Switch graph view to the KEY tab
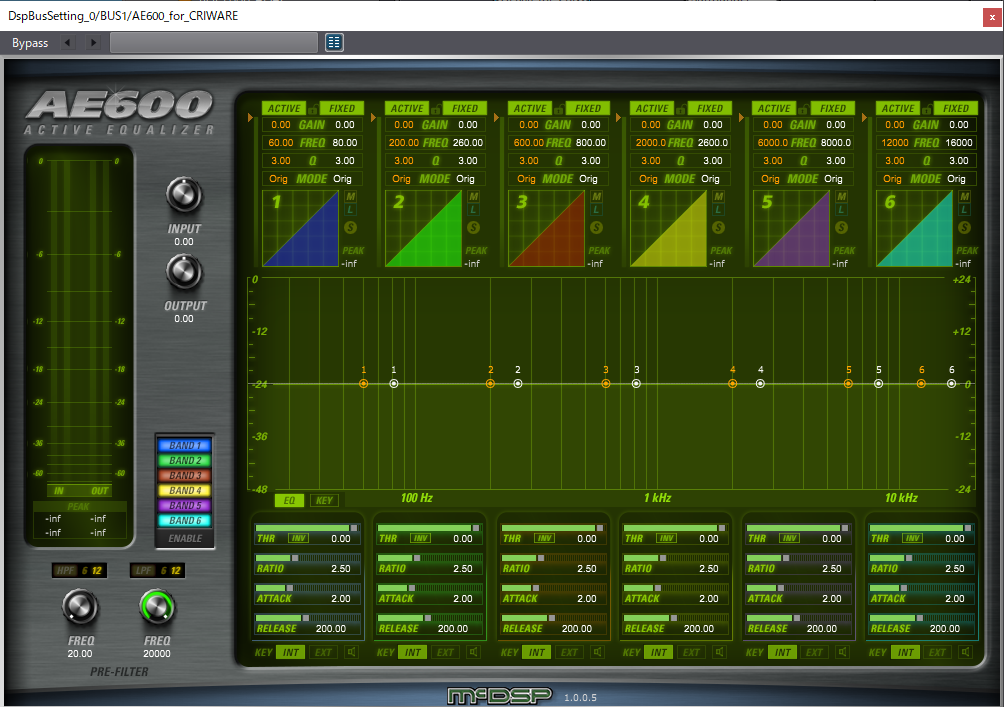This screenshot has height=707, width=1004. click(324, 500)
